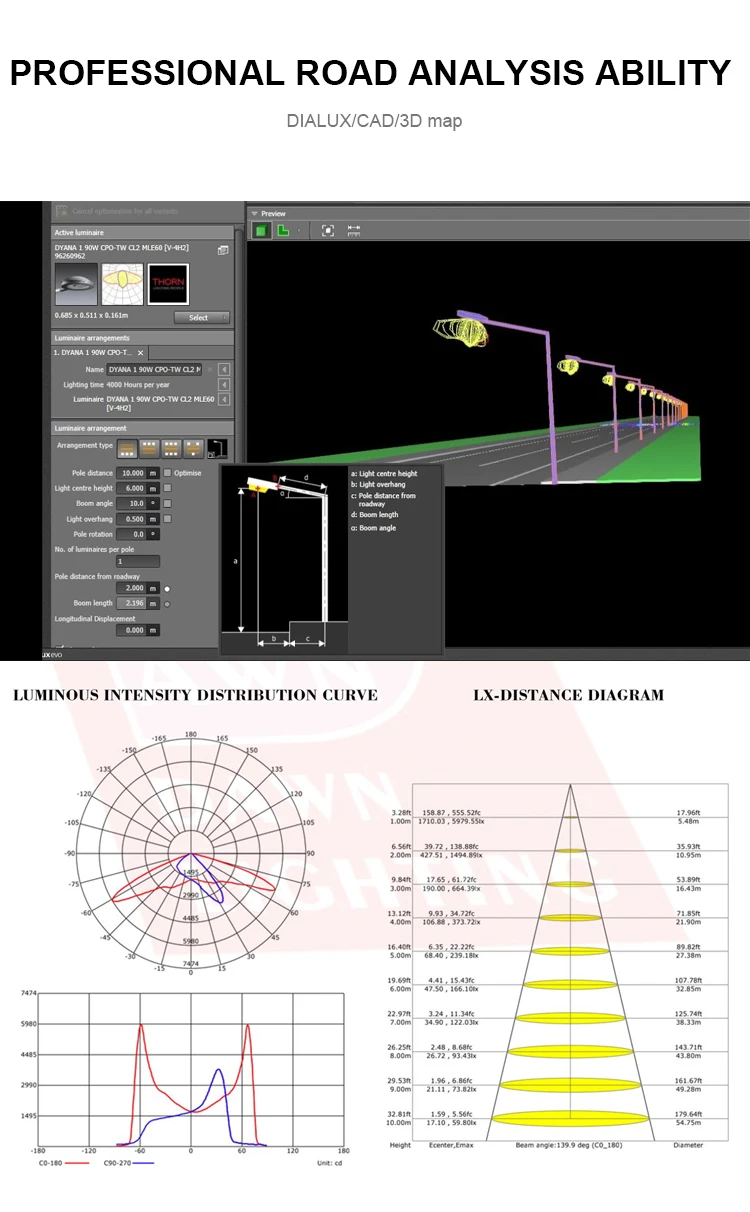
Task: Close the DYANA 1 90W arrangement tab
Action: tap(141, 353)
